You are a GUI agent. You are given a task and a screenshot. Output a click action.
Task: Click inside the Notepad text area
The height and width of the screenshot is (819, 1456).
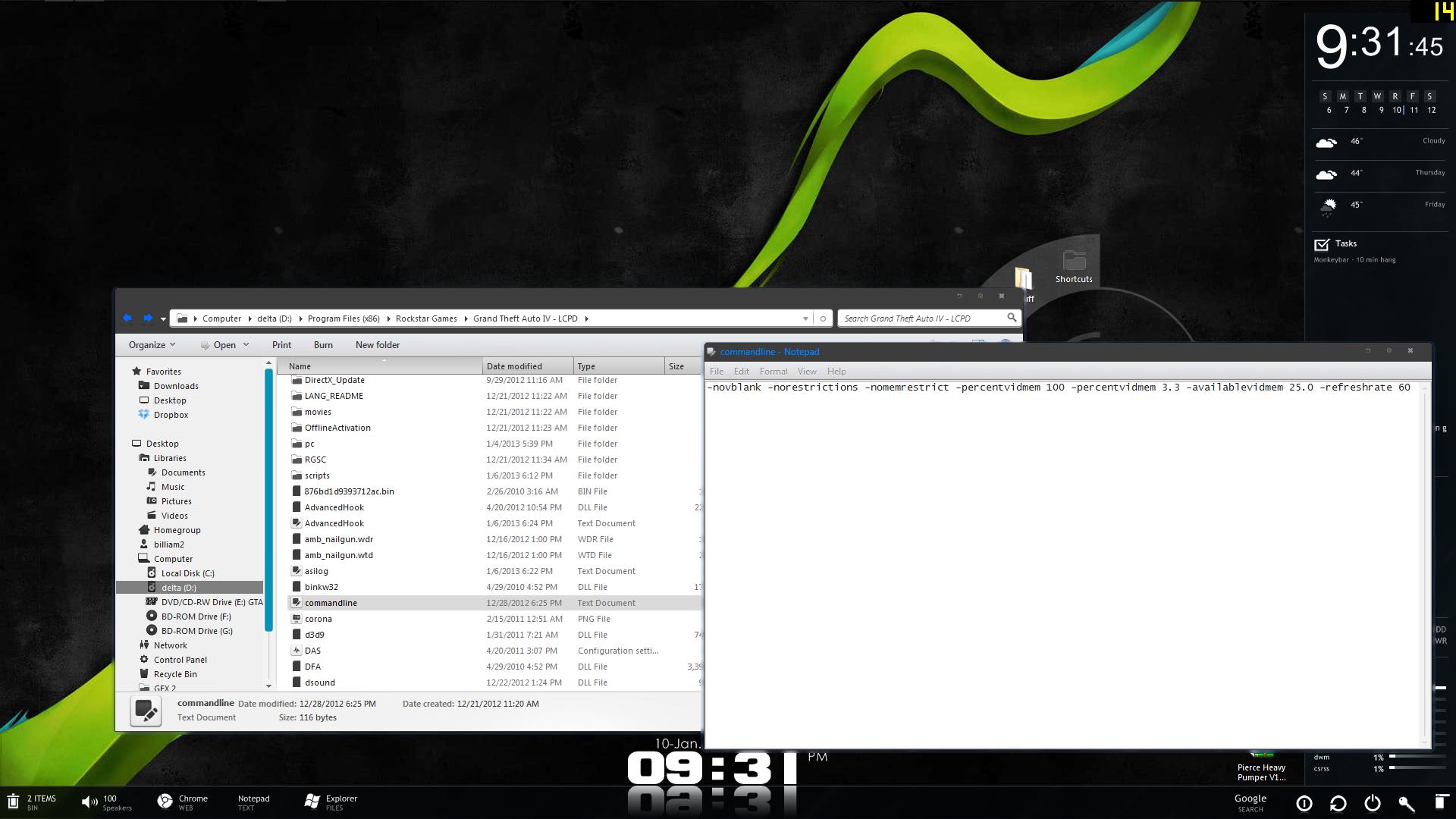1062,565
